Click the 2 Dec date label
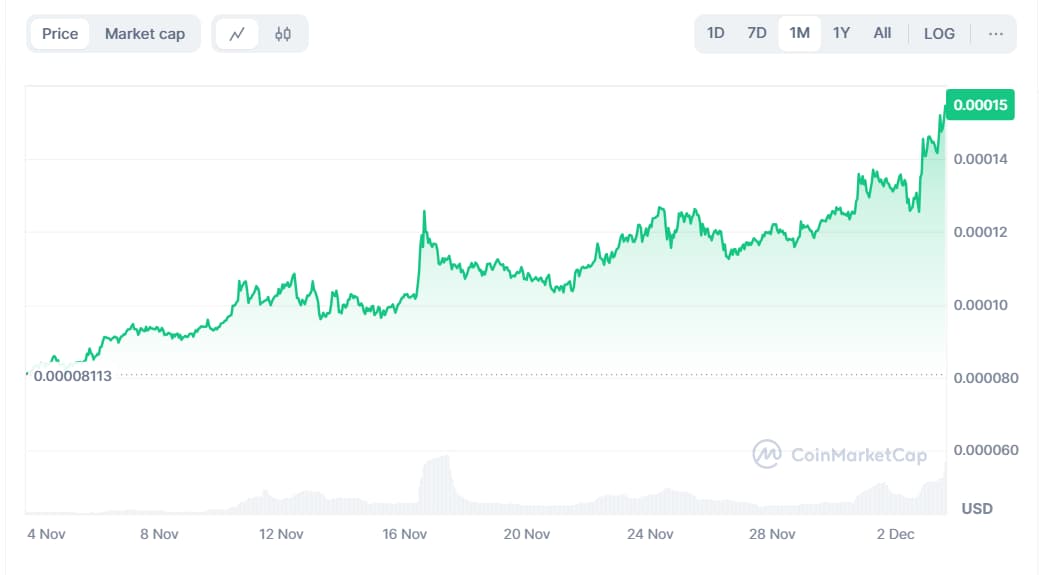The width and height of the screenshot is (1039, 575). (x=895, y=534)
